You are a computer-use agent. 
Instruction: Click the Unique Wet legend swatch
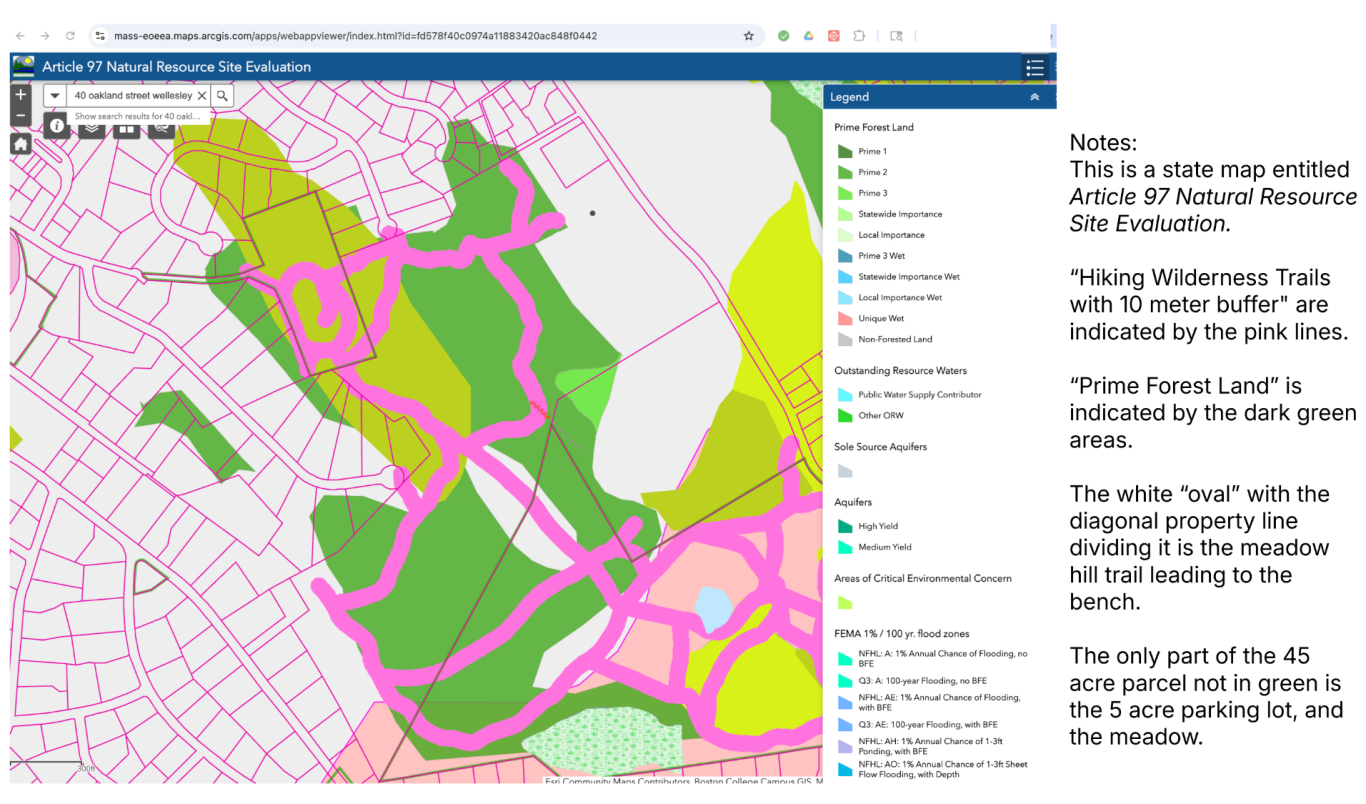(844, 318)
